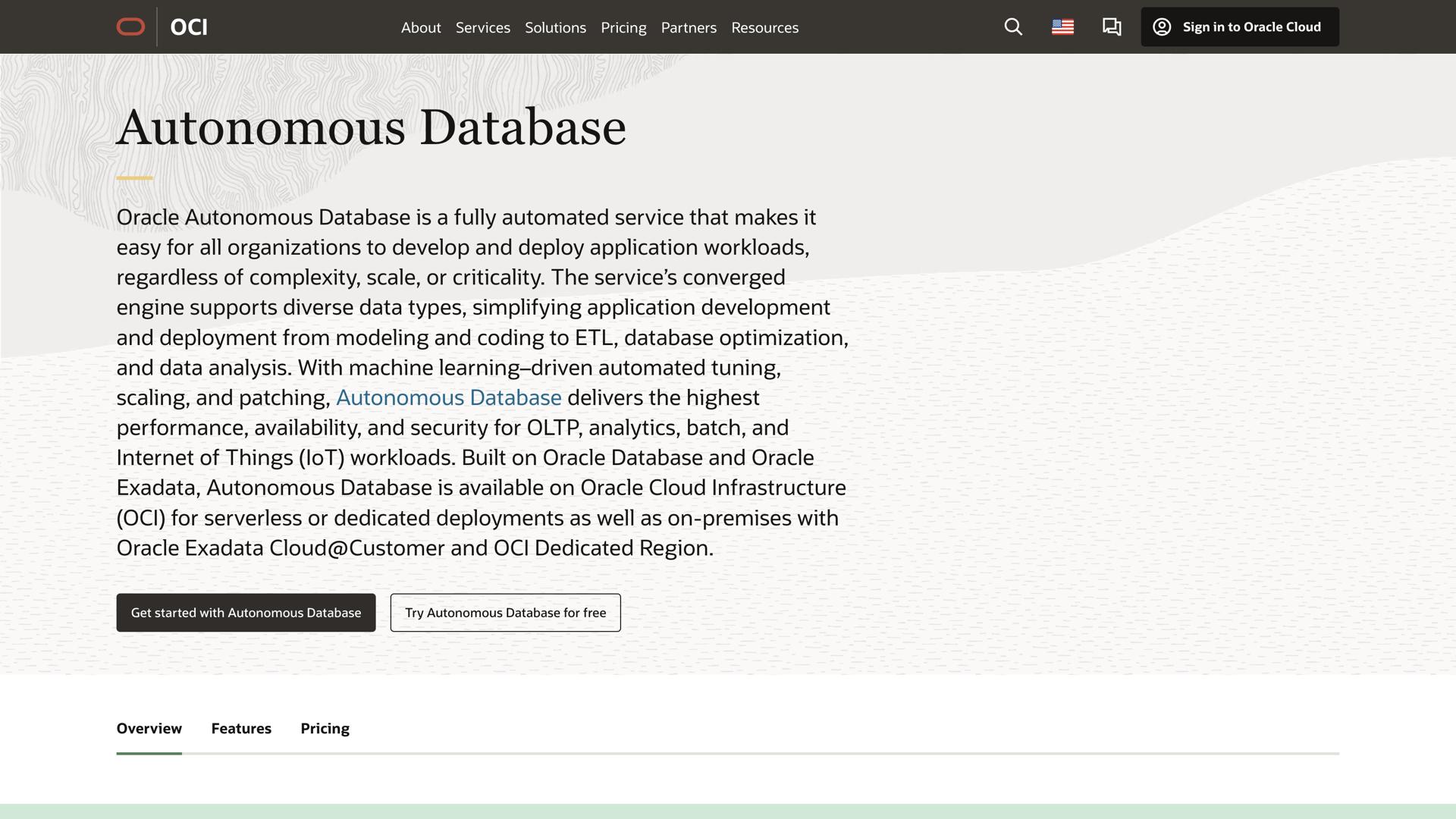Click Get started with Autonomous Database
The image size is (1456, 819).
[246, 612]
